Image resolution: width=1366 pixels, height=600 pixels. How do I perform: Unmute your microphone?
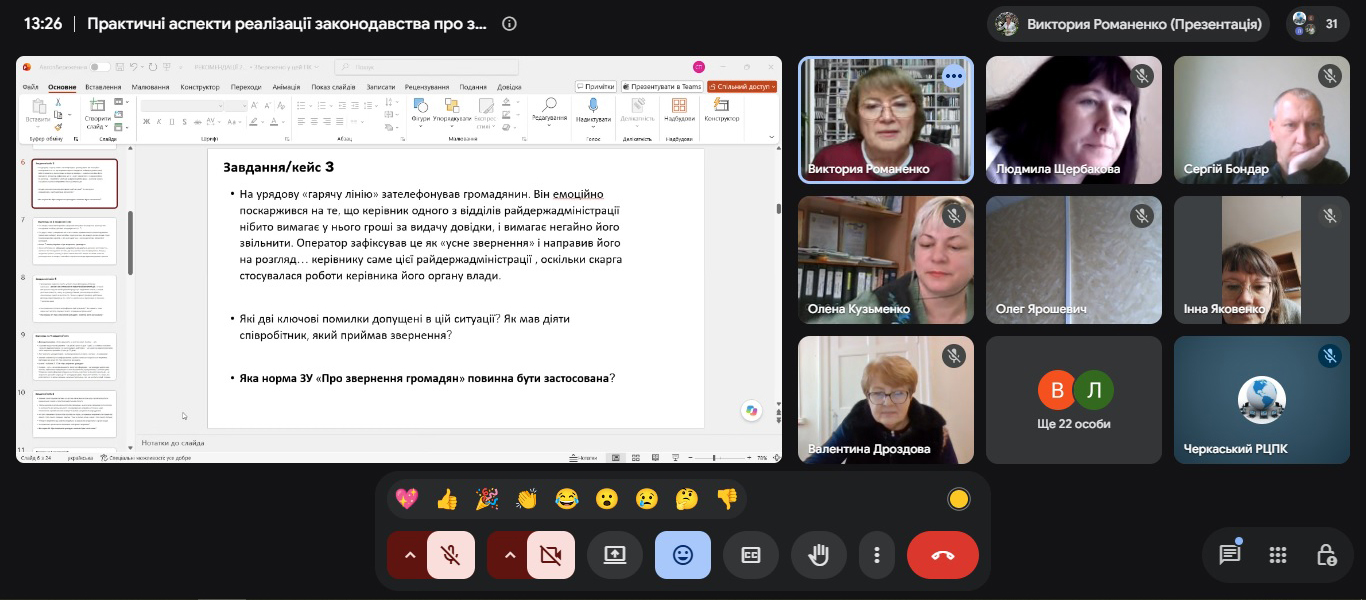coord(451,555)
